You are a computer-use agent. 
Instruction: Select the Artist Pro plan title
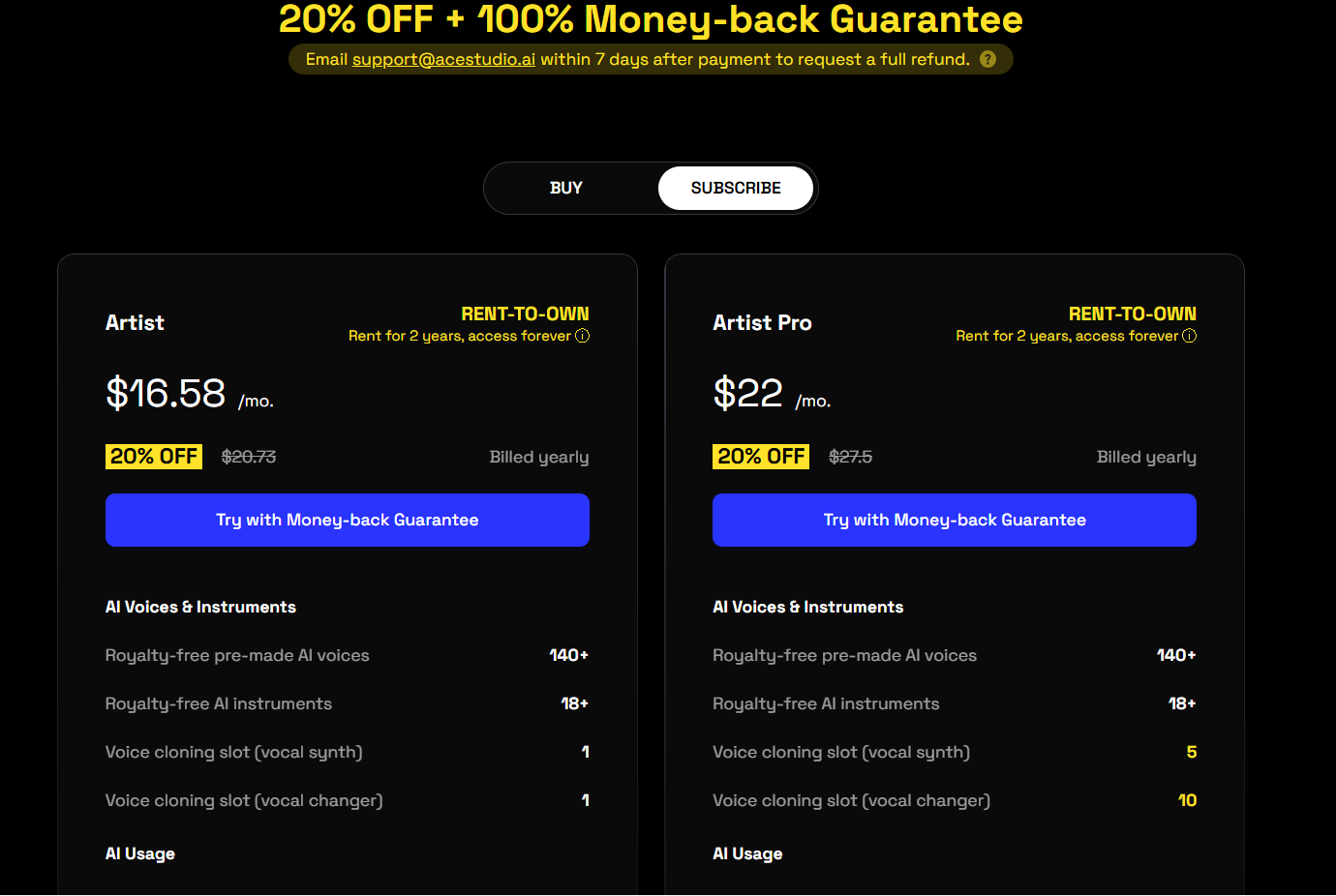click(x=762, y=323)
